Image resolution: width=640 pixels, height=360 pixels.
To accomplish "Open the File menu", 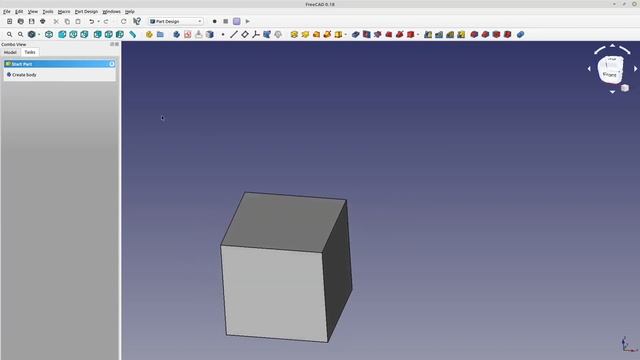I will click(x=7, y=11).
